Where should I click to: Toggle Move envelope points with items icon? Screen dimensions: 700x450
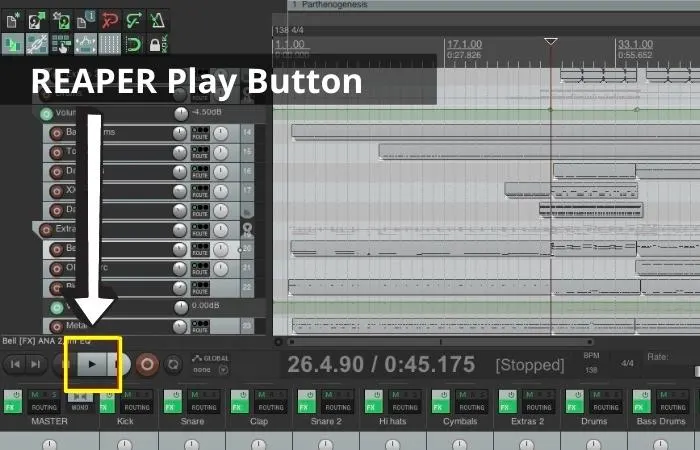85,44
